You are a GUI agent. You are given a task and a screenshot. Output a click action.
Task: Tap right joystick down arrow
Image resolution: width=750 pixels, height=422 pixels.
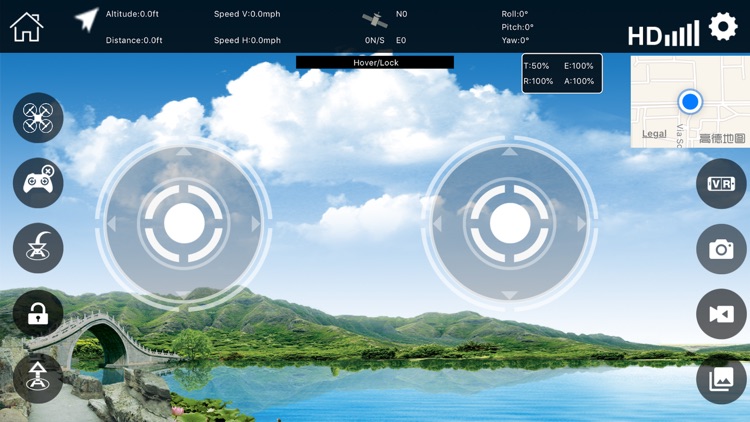509,295
